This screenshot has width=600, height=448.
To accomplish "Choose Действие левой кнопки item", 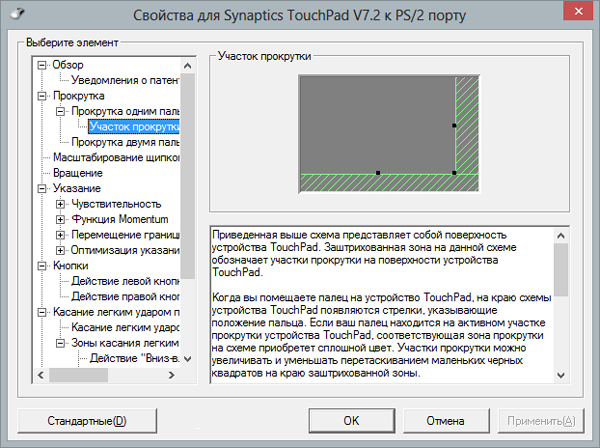I will pos(125,281).
